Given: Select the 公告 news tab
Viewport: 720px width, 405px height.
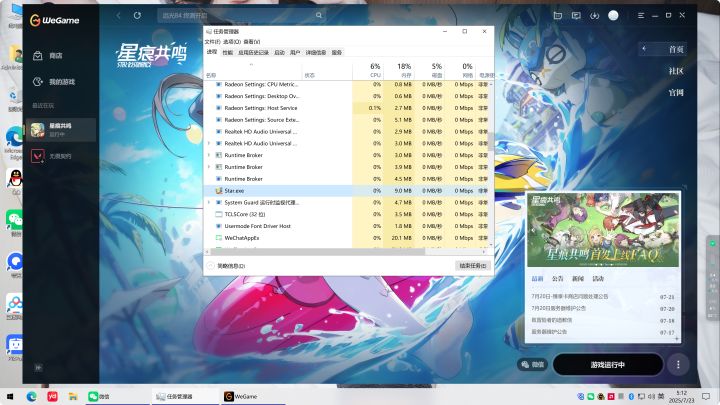Looking at the screenshot, I should 557,279.
